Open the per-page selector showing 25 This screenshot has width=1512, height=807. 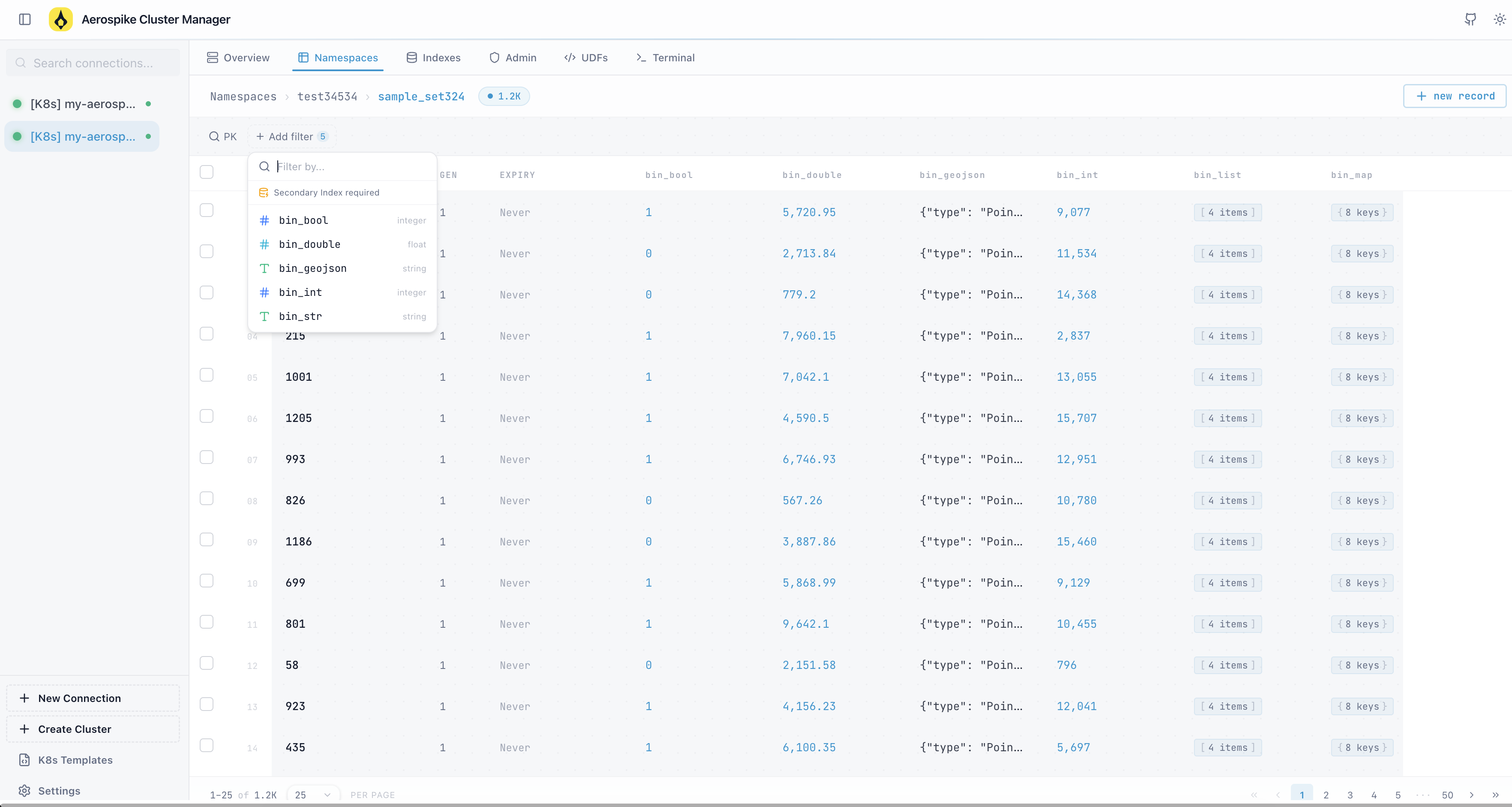point(313,794)
